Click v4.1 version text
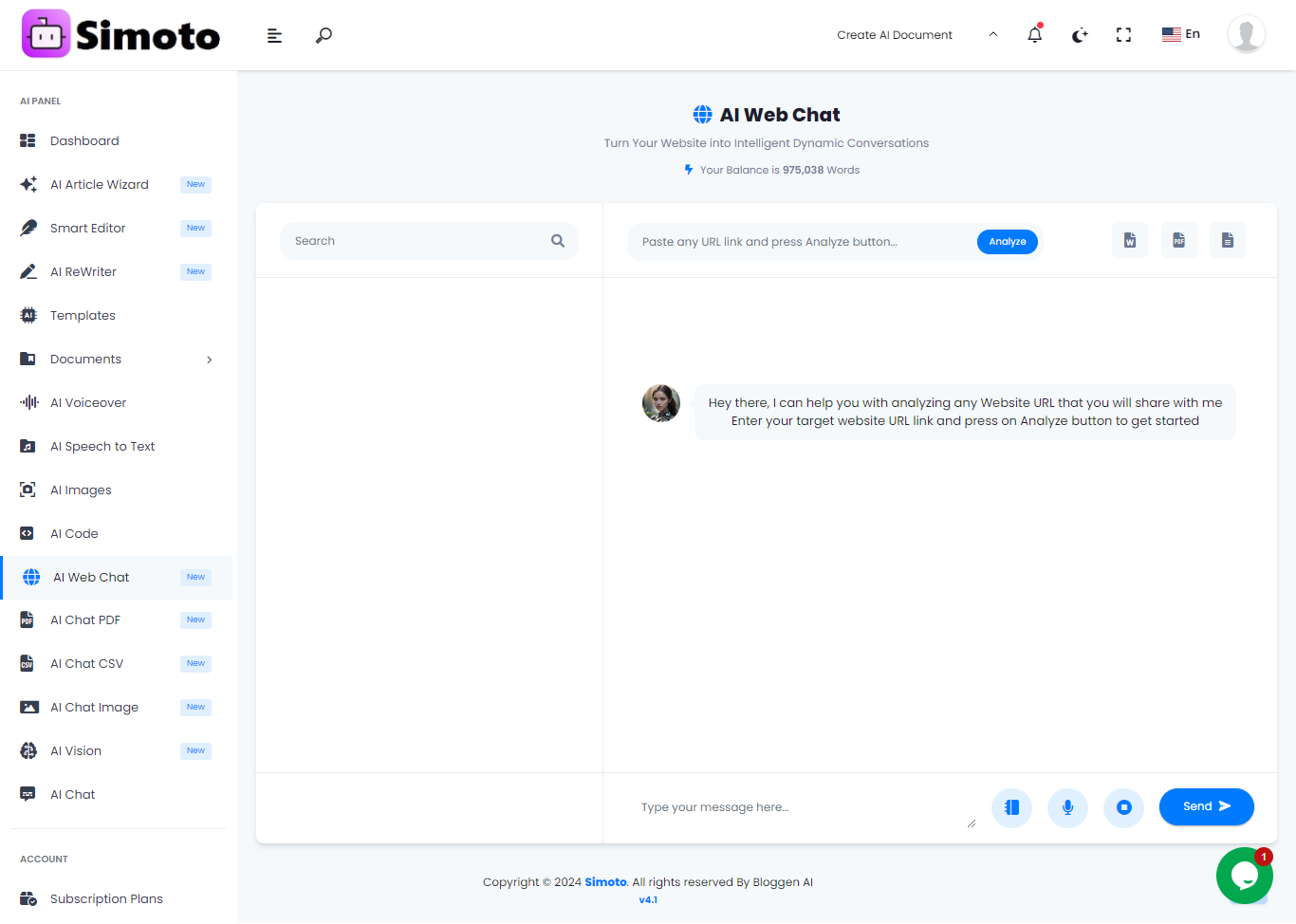 (x=648, y=900)
